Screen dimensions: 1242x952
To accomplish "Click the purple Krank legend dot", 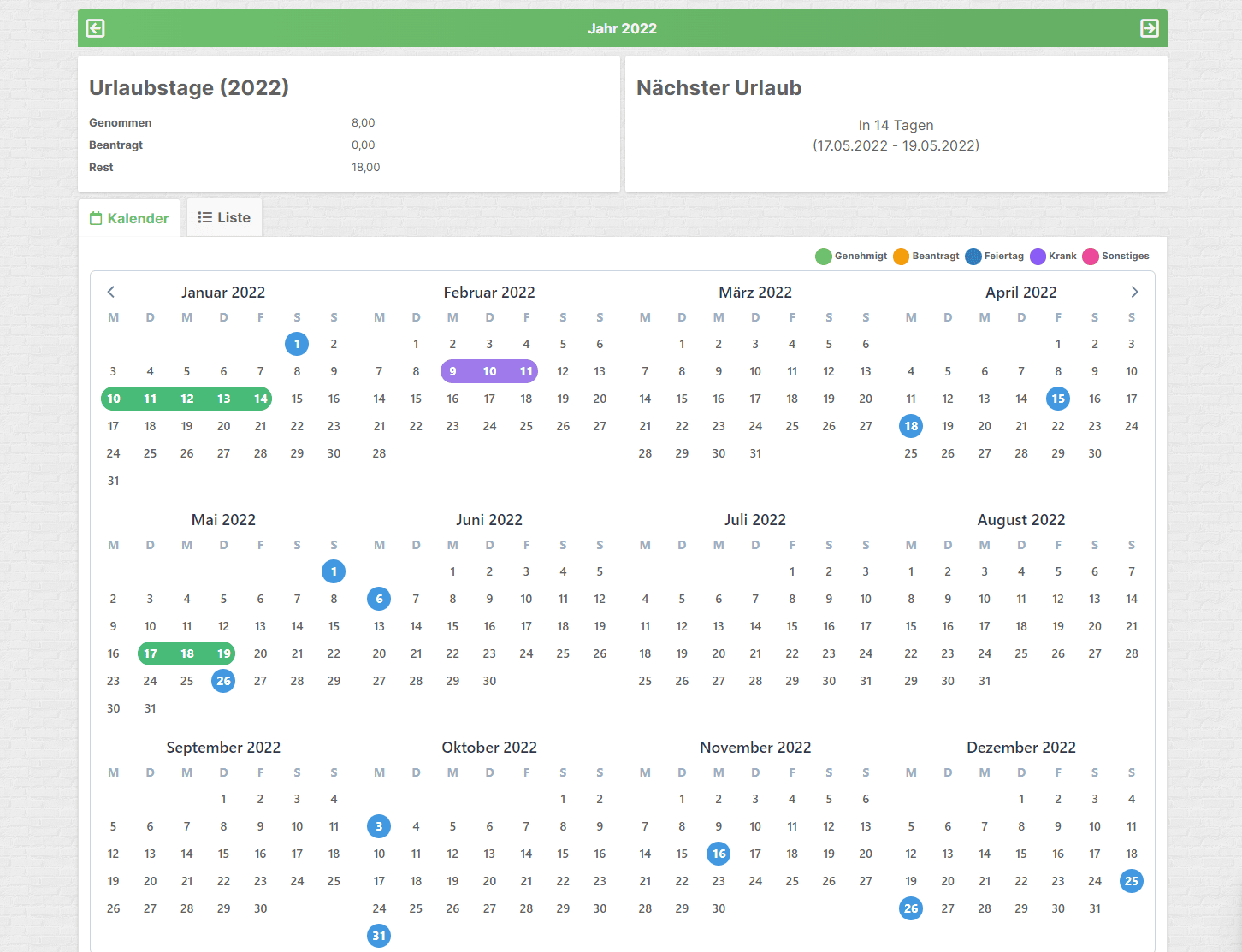I will (x=1038, y=257).
